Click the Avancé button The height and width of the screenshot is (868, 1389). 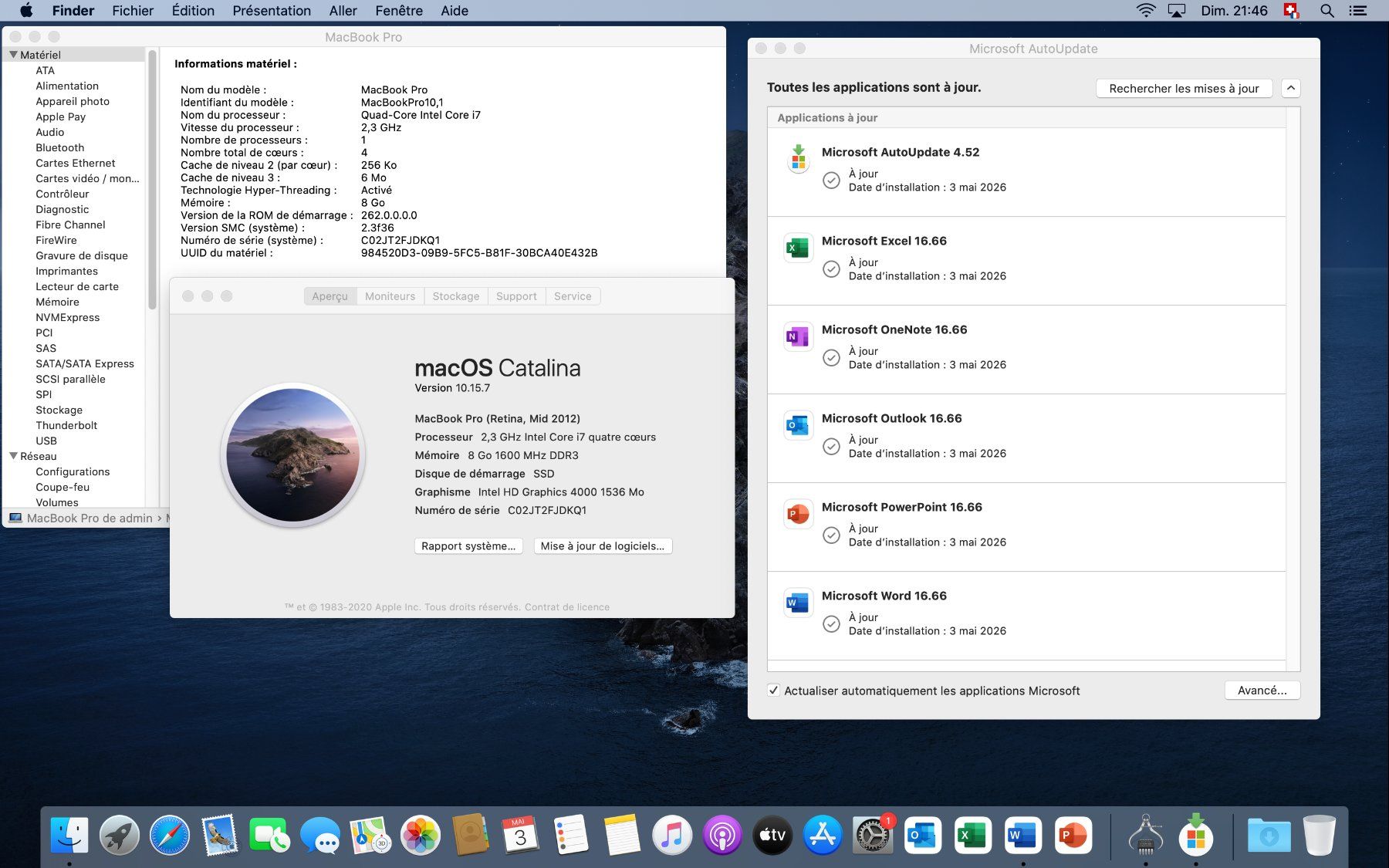coord(1262,691)
